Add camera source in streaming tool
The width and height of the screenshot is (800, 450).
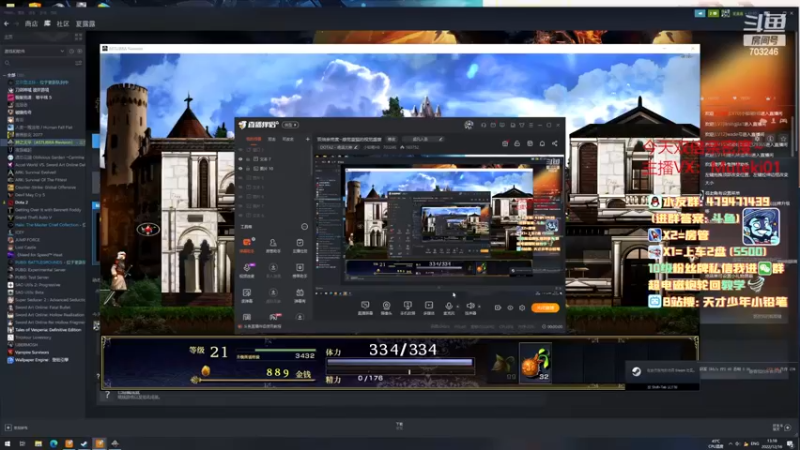386,307
